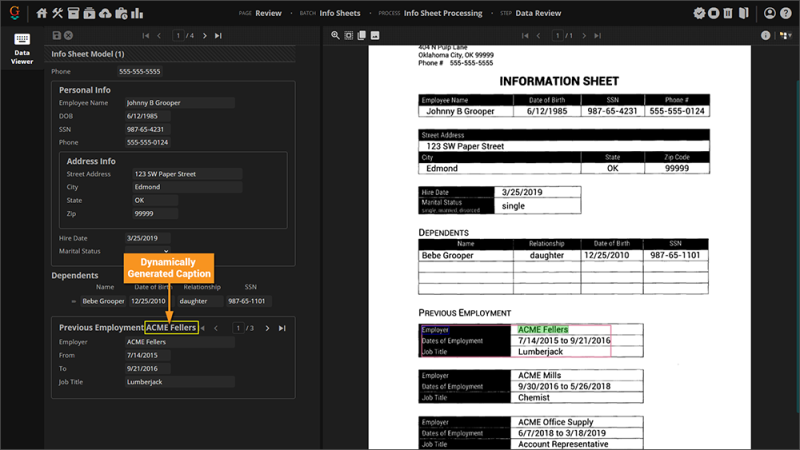Image resolution: width=800 pixels, height=450 pixels.
Task: Select the Data Viewer tab
Action: click(21, 47)
